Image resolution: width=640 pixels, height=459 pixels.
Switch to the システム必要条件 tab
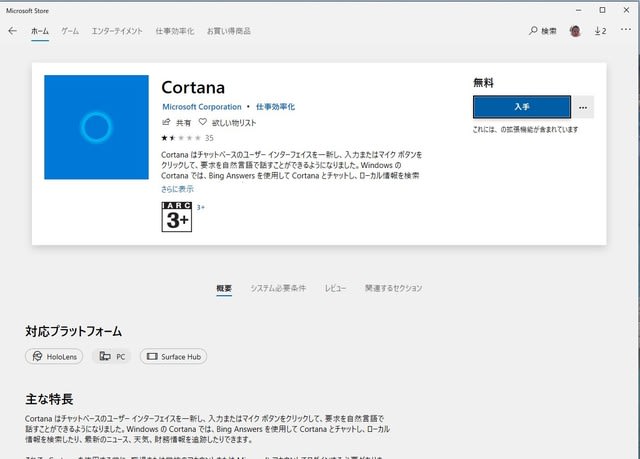pos(278,288)
